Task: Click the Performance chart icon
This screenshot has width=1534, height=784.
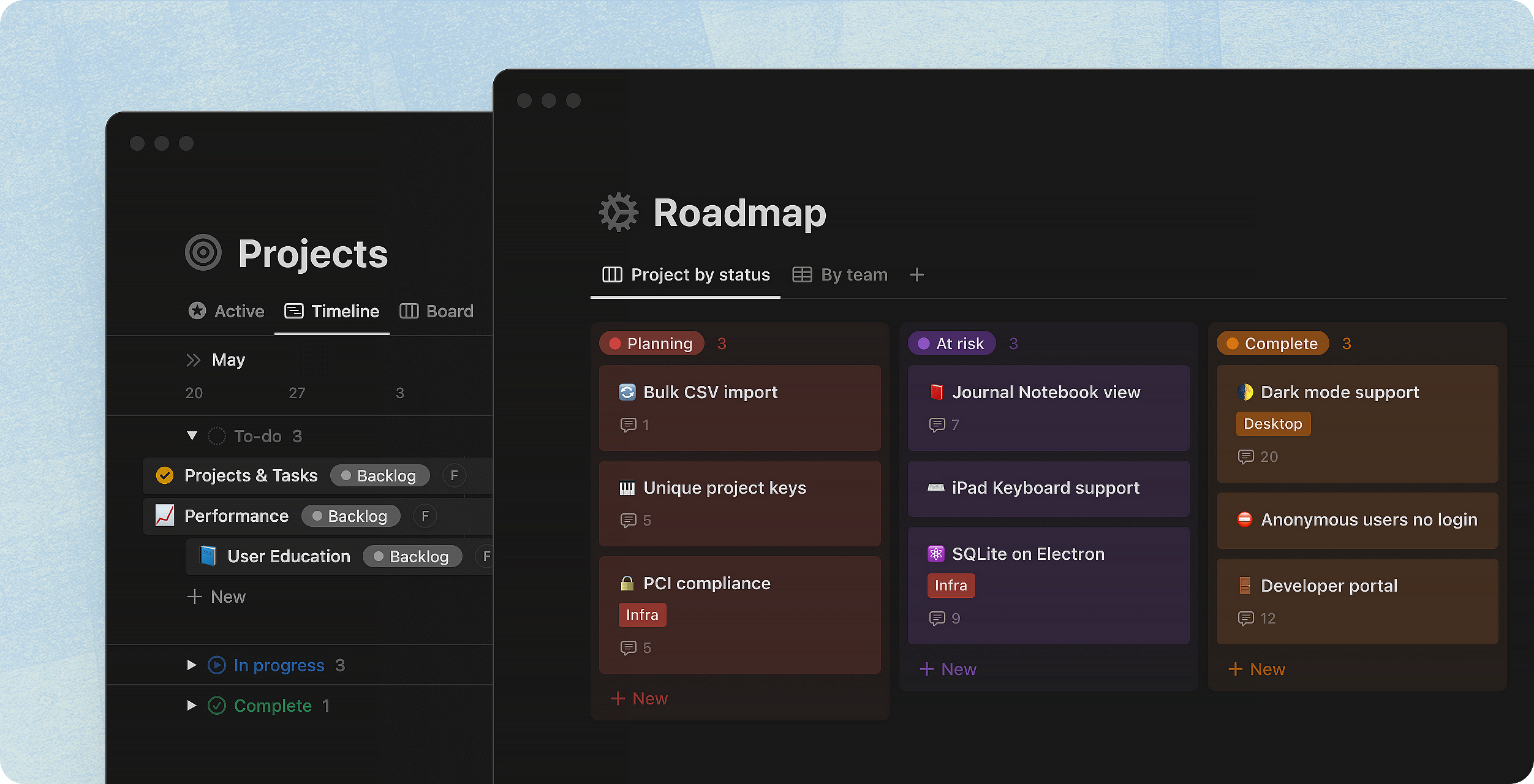Action: point(165,516)
